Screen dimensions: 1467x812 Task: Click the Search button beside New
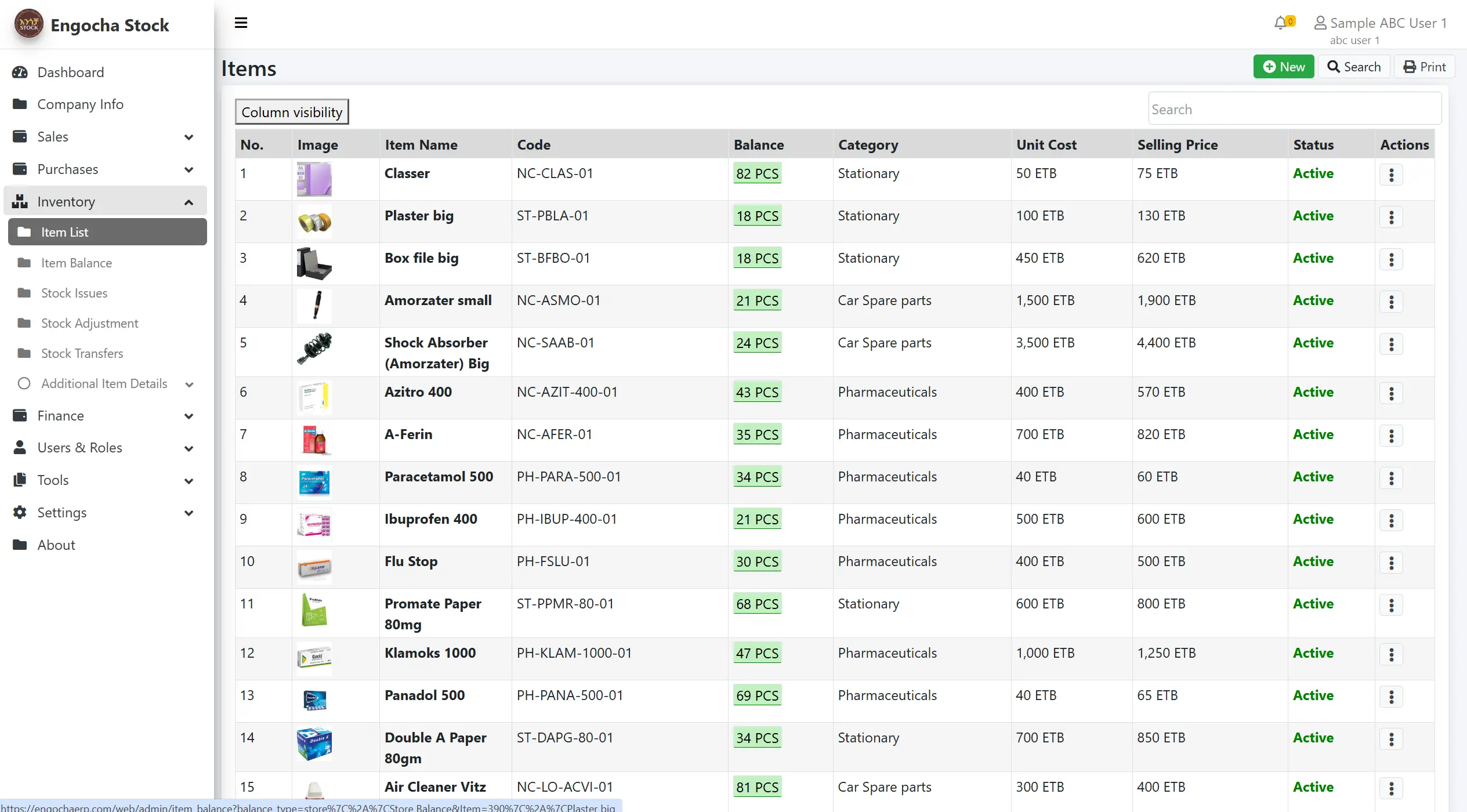point(1354,67)
